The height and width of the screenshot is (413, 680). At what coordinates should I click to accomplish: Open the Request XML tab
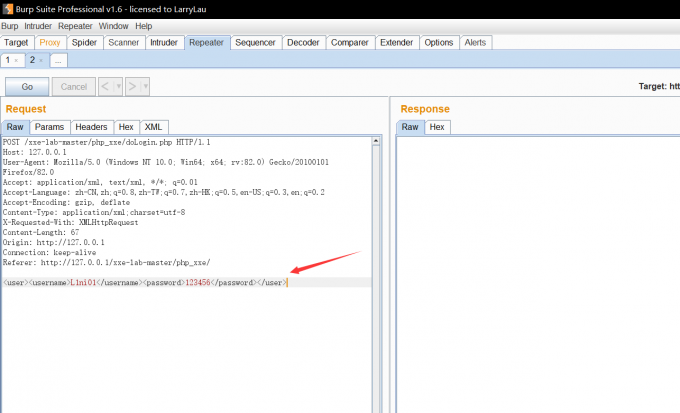154,127
